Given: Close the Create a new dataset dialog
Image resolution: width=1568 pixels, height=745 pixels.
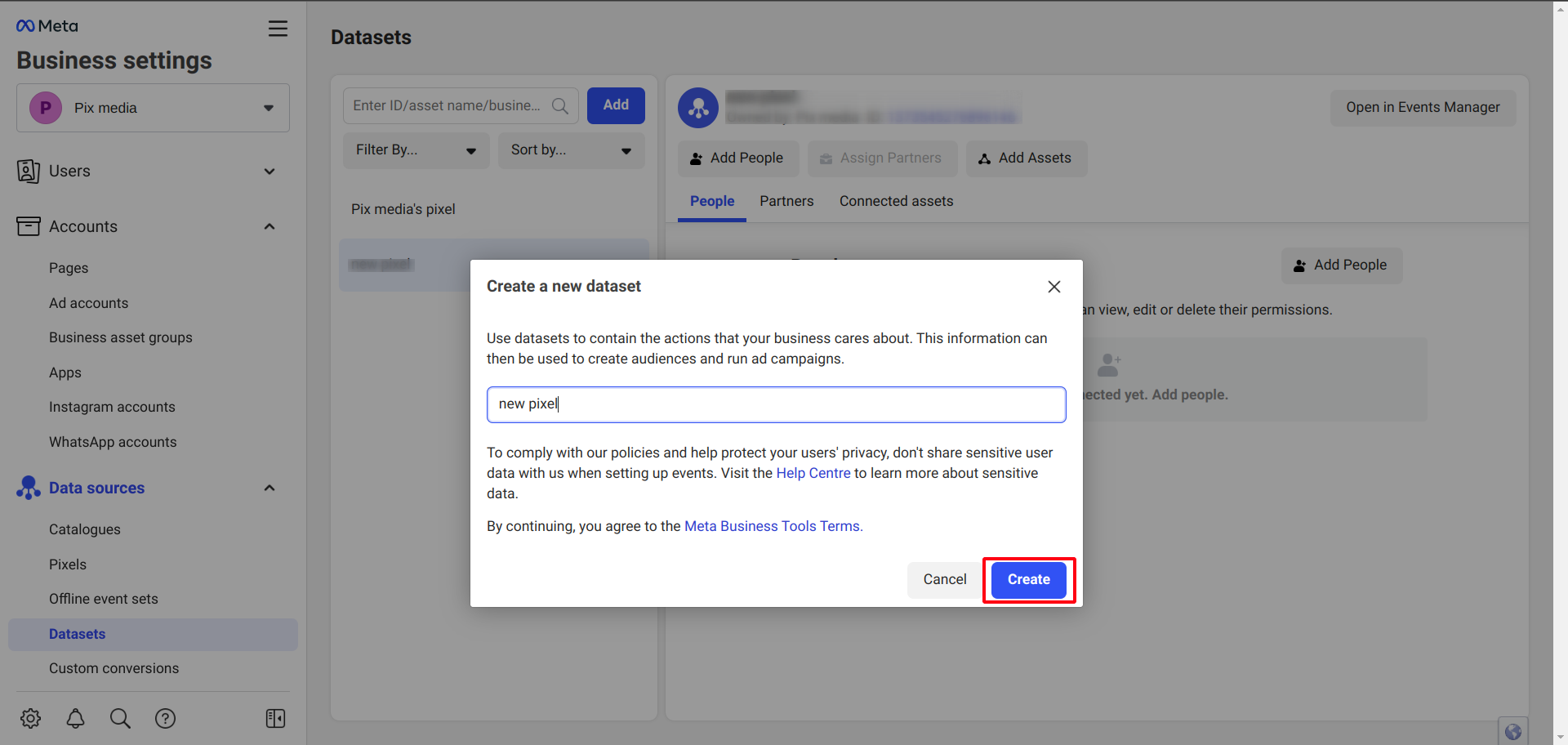Looking at the screenshot, I should point(1054,287).
